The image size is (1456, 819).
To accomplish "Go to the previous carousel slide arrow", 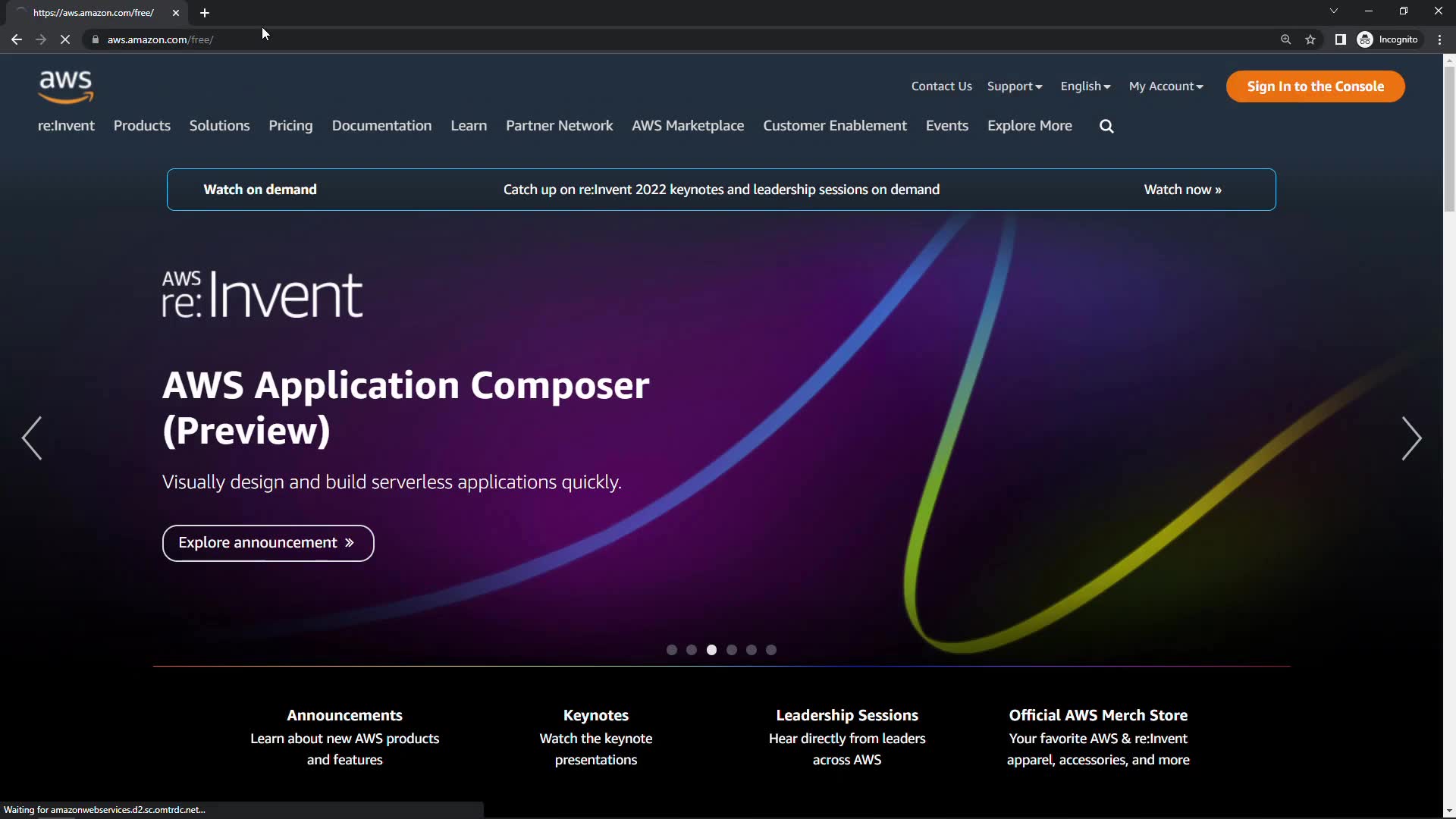I will pos(32,438).
